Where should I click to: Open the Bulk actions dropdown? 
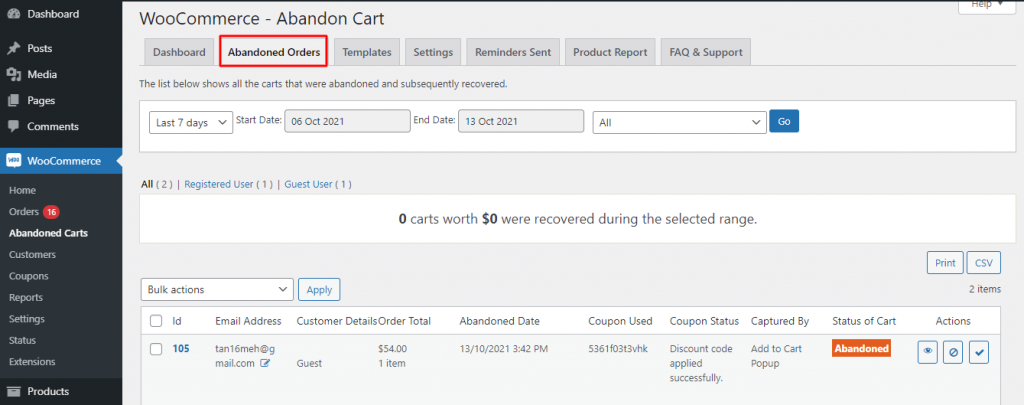pos(217,289)
